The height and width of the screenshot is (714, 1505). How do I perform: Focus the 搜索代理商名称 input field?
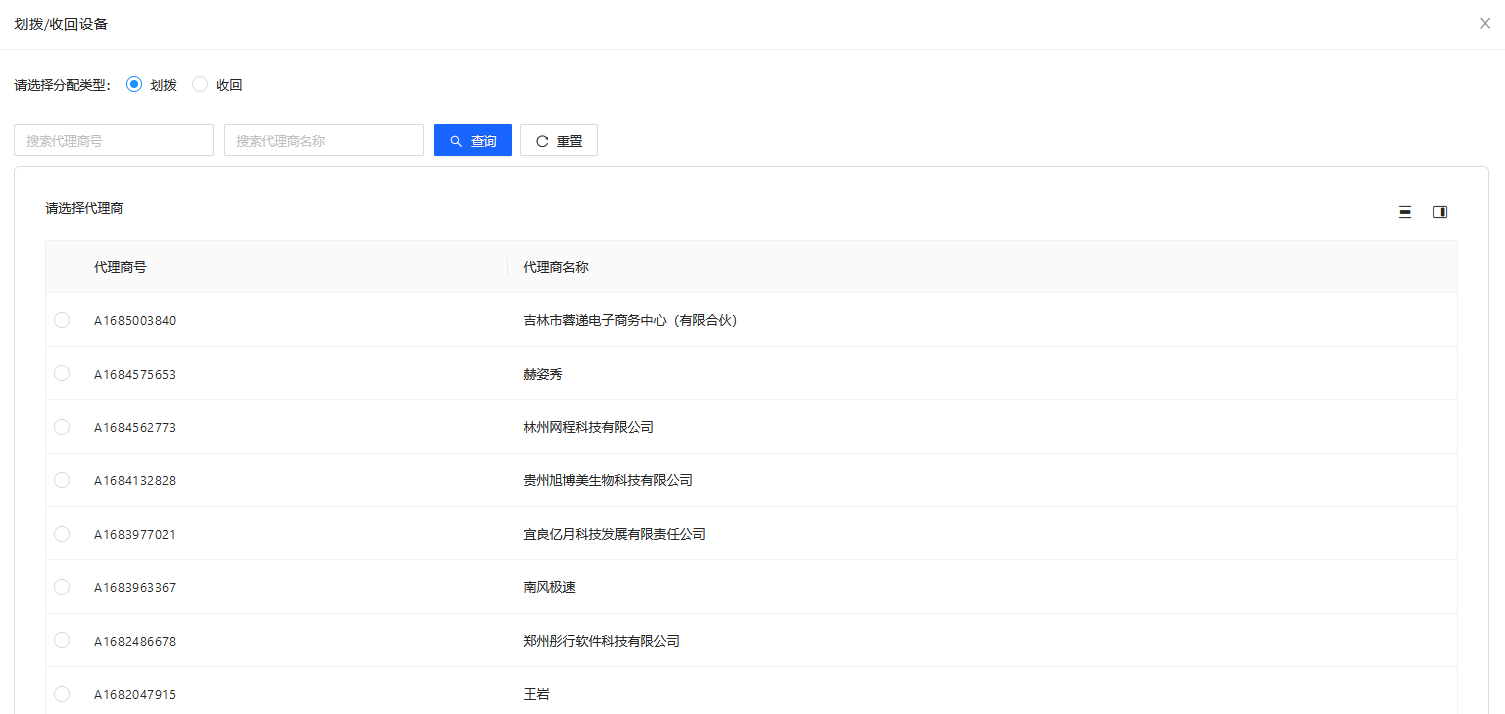(x=324, y=141)
